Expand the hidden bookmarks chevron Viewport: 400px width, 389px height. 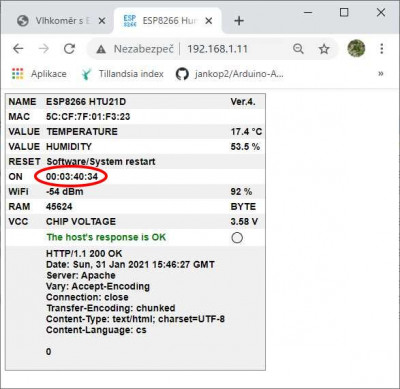coord(381,74)
